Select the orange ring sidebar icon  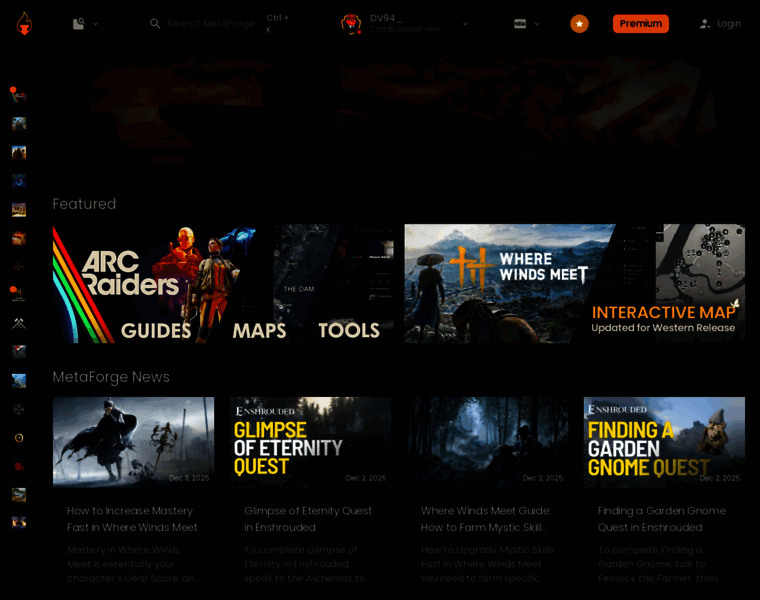pos(19,438)
